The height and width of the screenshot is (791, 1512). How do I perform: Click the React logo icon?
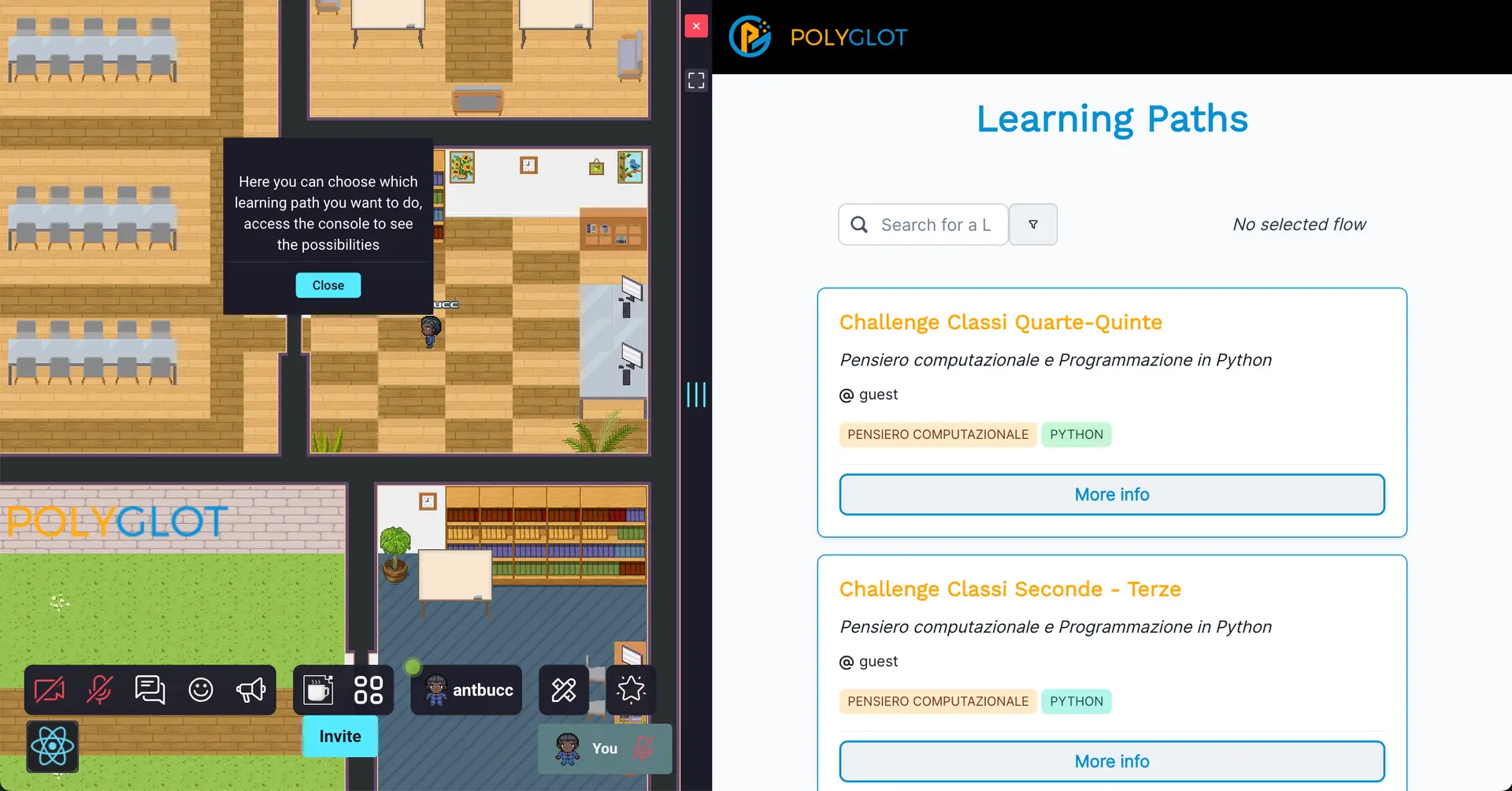tap(52, 745)
